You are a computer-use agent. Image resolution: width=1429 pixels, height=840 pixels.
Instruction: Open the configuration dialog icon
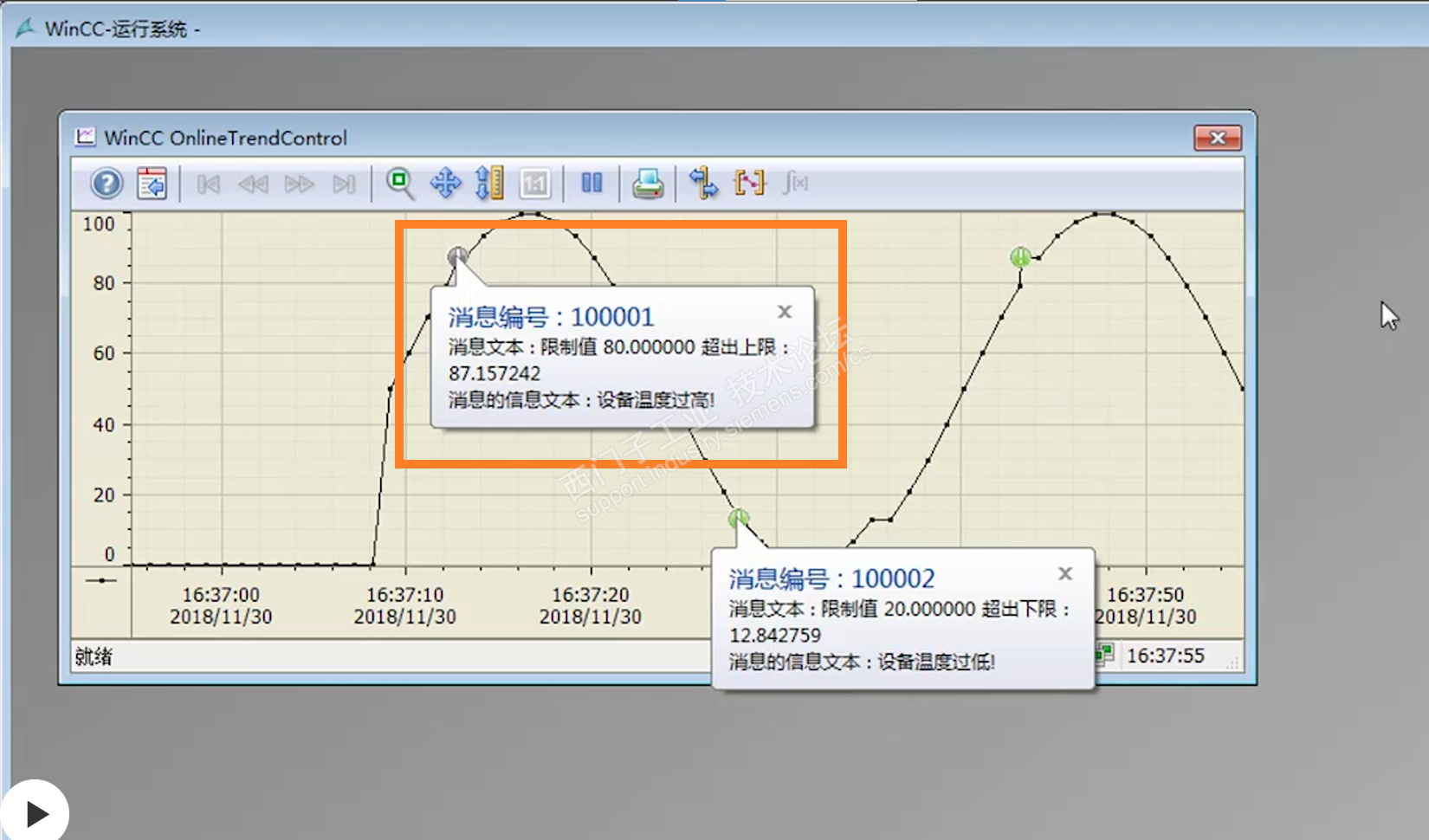[x=152, y=184]
